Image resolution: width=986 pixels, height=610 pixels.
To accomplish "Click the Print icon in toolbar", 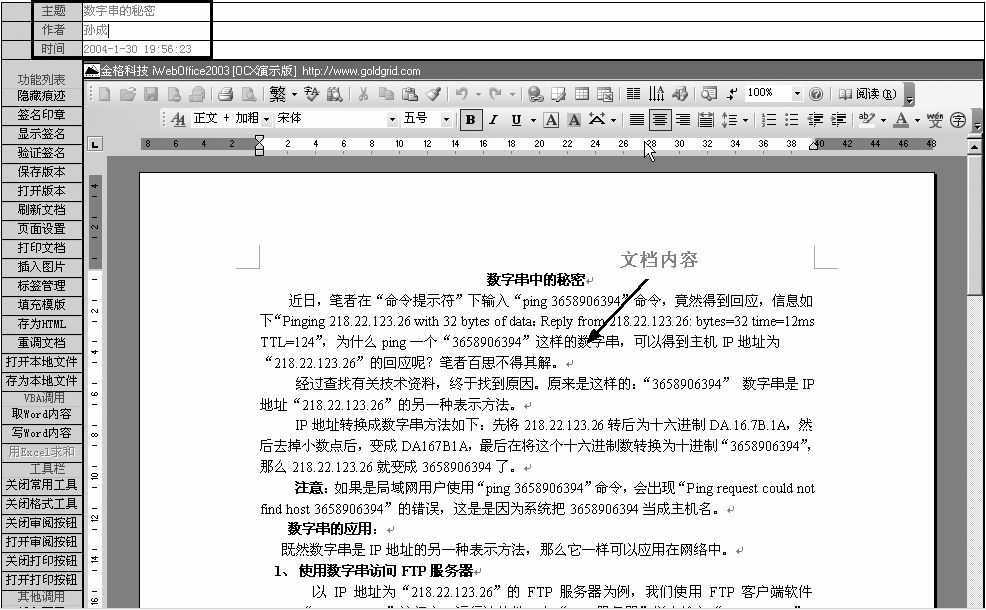I will coord(225,94).
